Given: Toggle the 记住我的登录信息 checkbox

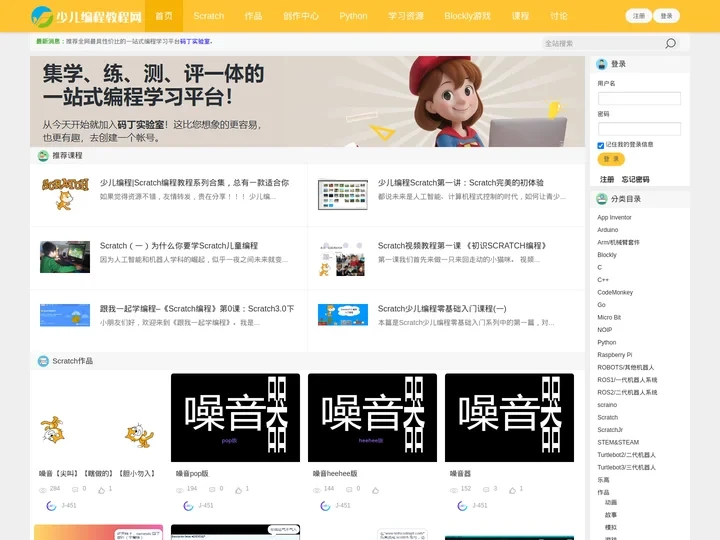Looking at the screenshot, I should 601,146.
